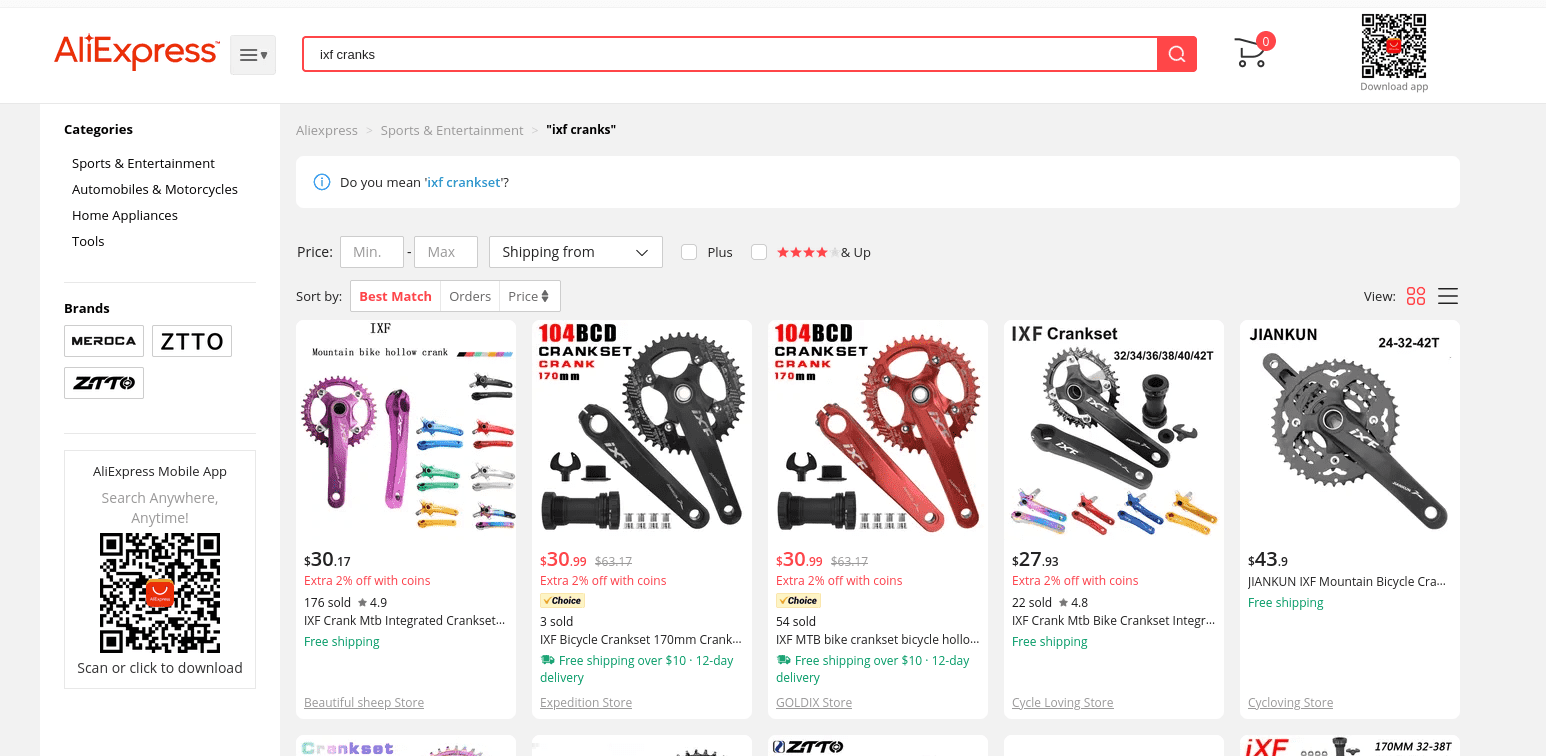This screenshot has width=1546, height=756.
Task: Open 'IXF MTB bike crankset bicycle hollow' title
Action: tap(877, 639)
